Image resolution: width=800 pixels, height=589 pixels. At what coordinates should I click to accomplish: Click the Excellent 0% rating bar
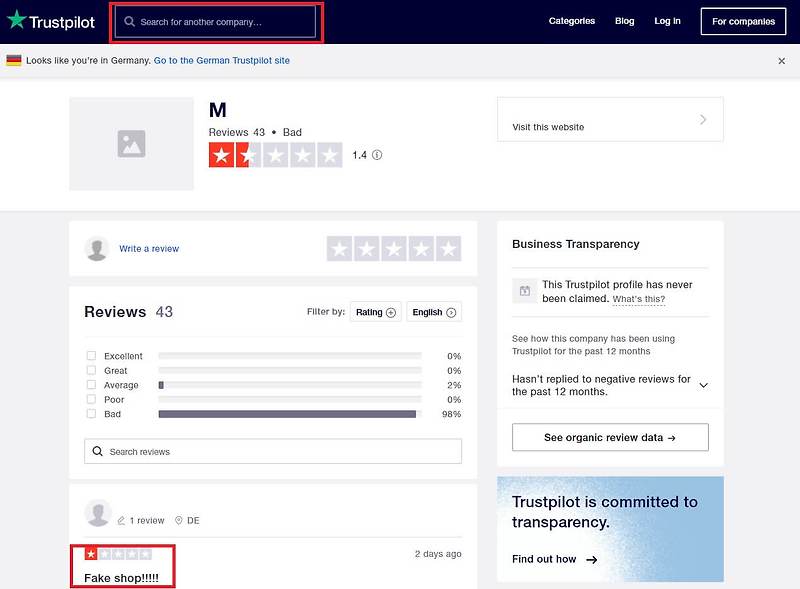(290, 356)
